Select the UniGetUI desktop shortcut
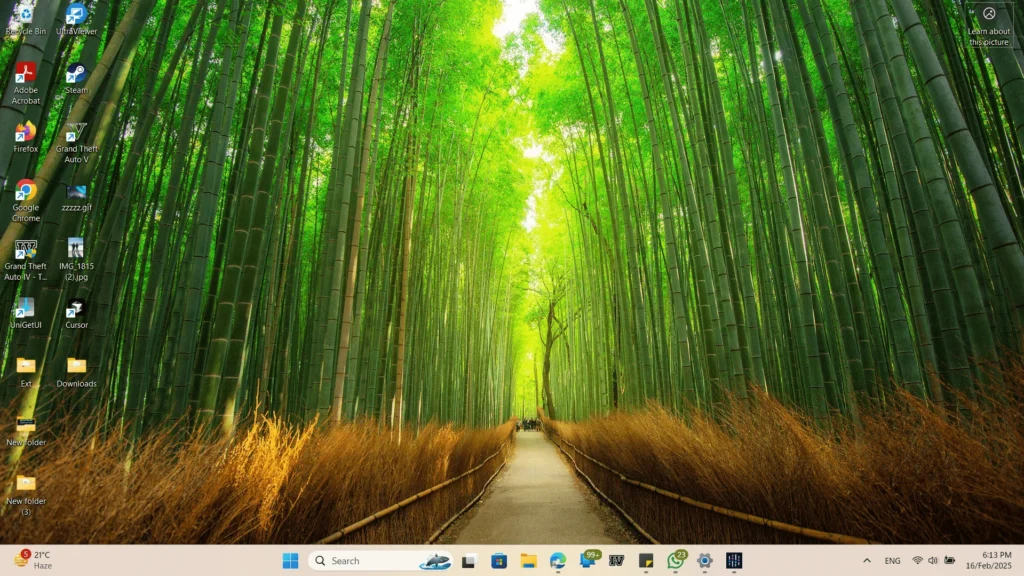Image resolution: width=1024 pixels, height=576 pixels. (25, 313)
